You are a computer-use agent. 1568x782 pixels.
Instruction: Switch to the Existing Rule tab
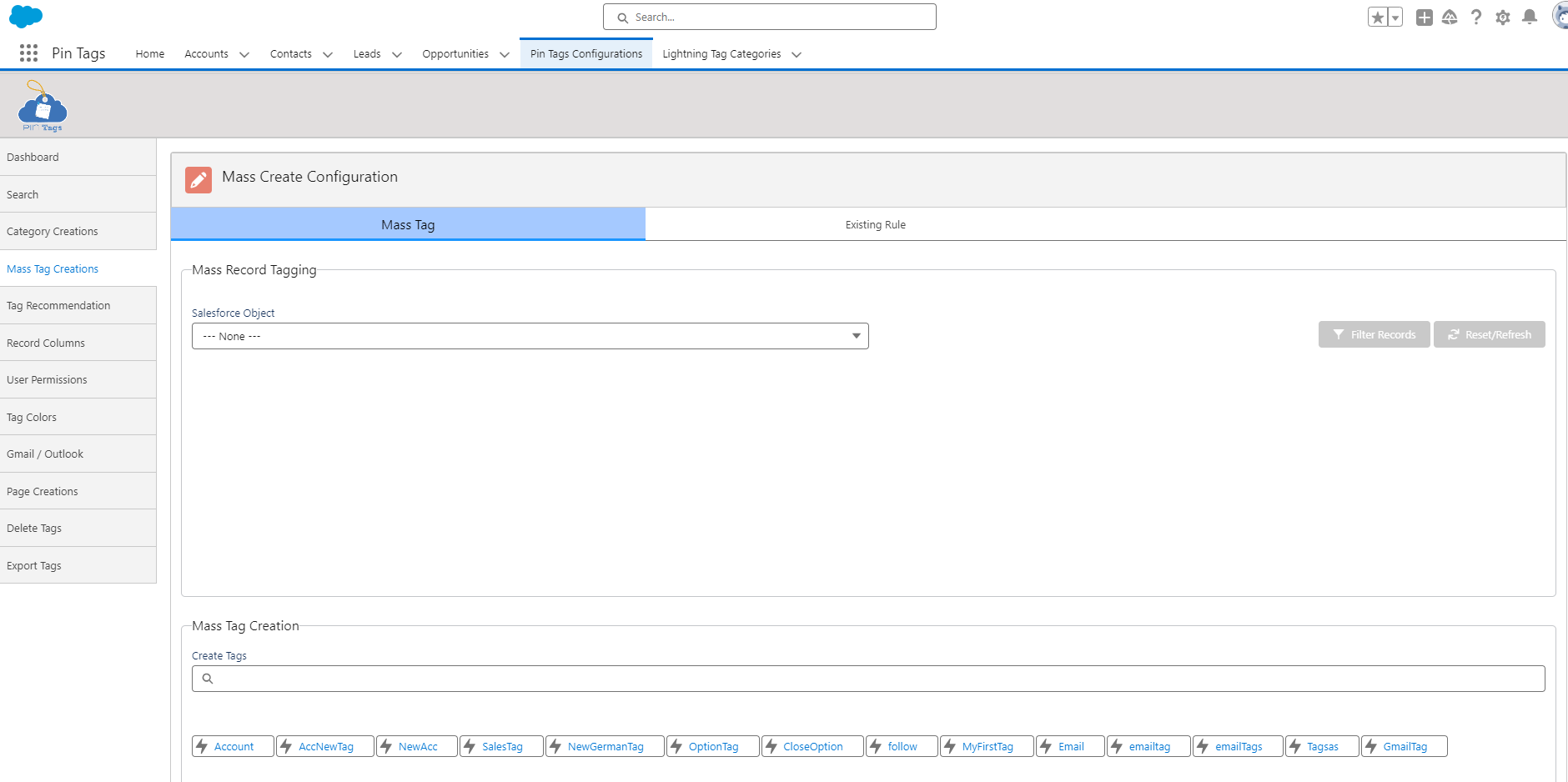876,224
